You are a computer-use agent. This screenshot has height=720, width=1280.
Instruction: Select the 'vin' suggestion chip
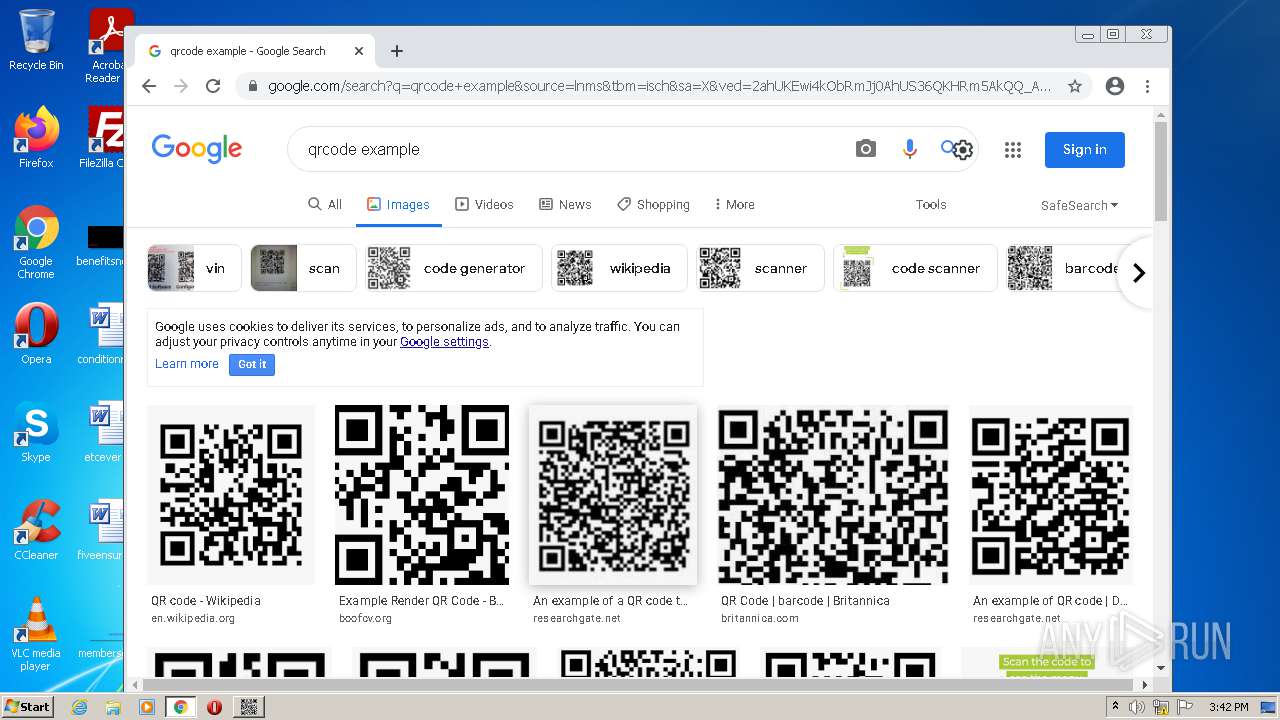click(194, 268)
